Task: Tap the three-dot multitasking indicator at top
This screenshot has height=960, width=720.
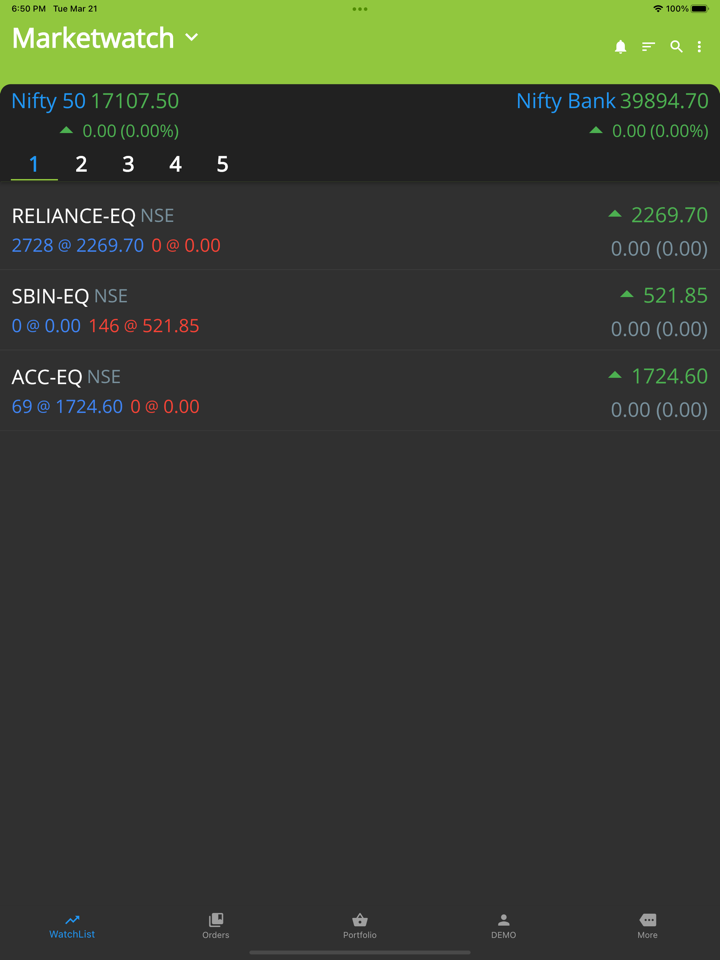Action: tap(360, 9)
